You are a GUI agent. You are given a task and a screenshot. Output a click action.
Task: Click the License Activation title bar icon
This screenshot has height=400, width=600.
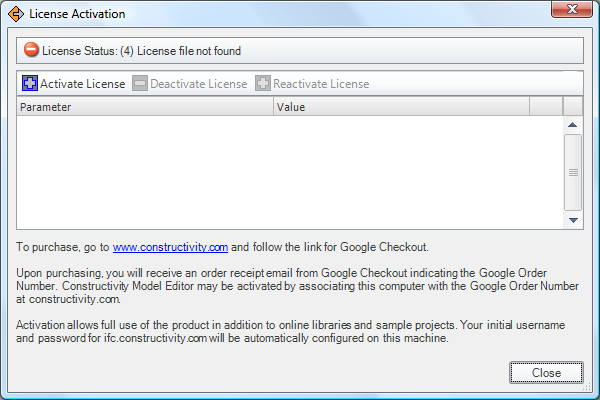click(16, 14)
